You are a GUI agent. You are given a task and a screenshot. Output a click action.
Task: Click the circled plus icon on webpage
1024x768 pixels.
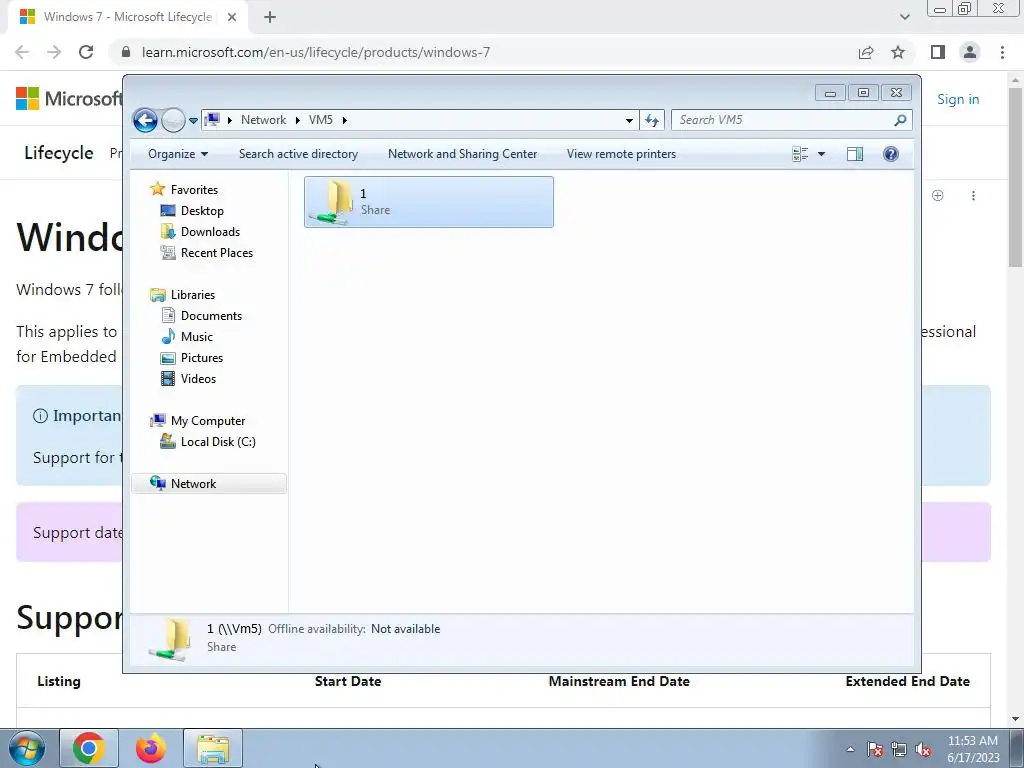pos(938,195)
